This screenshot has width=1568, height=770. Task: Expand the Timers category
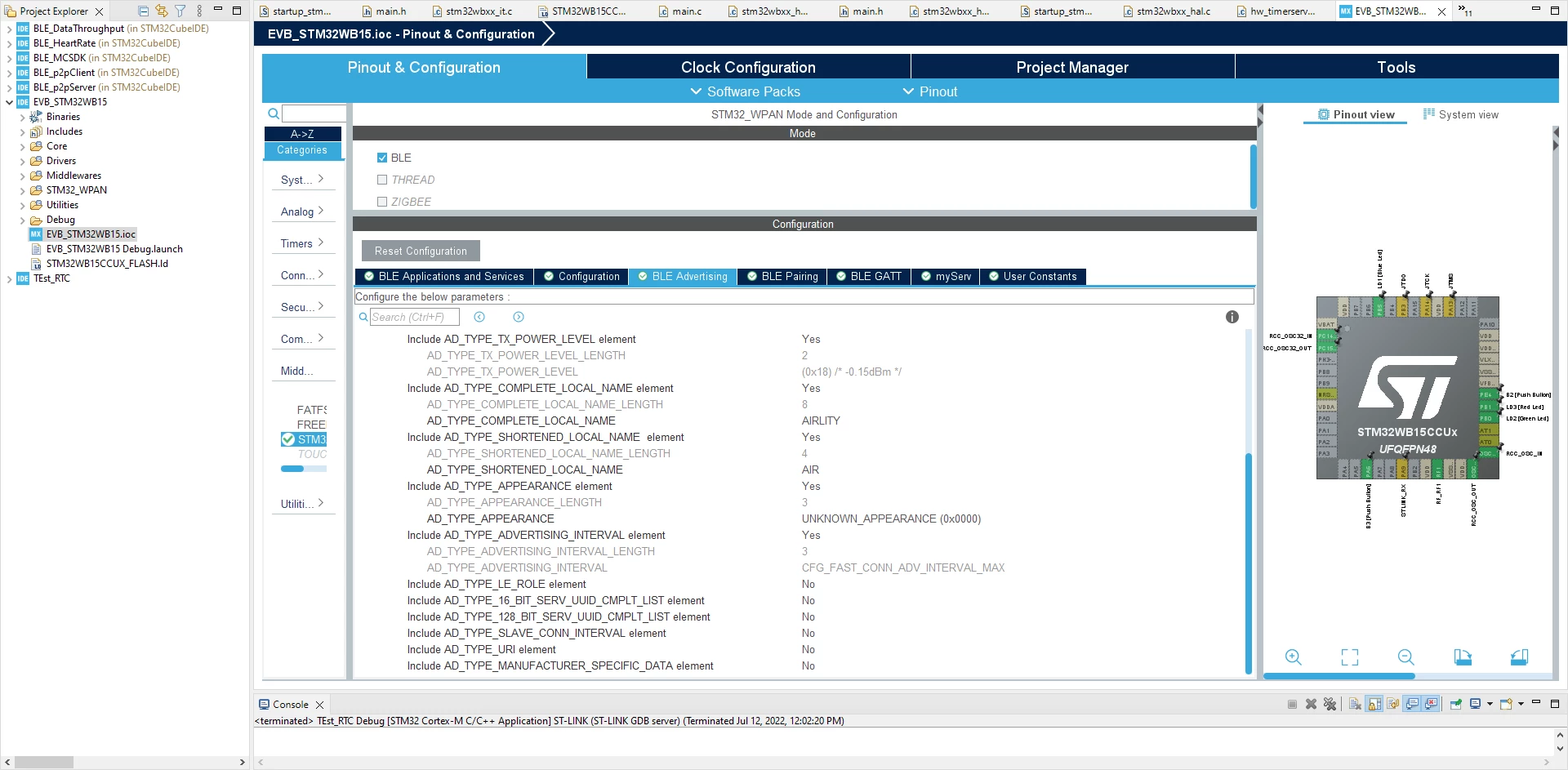pos(302,243)
